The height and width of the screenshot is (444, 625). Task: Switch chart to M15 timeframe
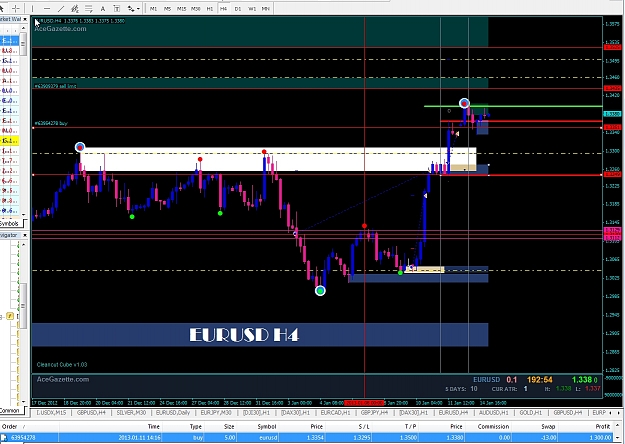click(181, 8)
